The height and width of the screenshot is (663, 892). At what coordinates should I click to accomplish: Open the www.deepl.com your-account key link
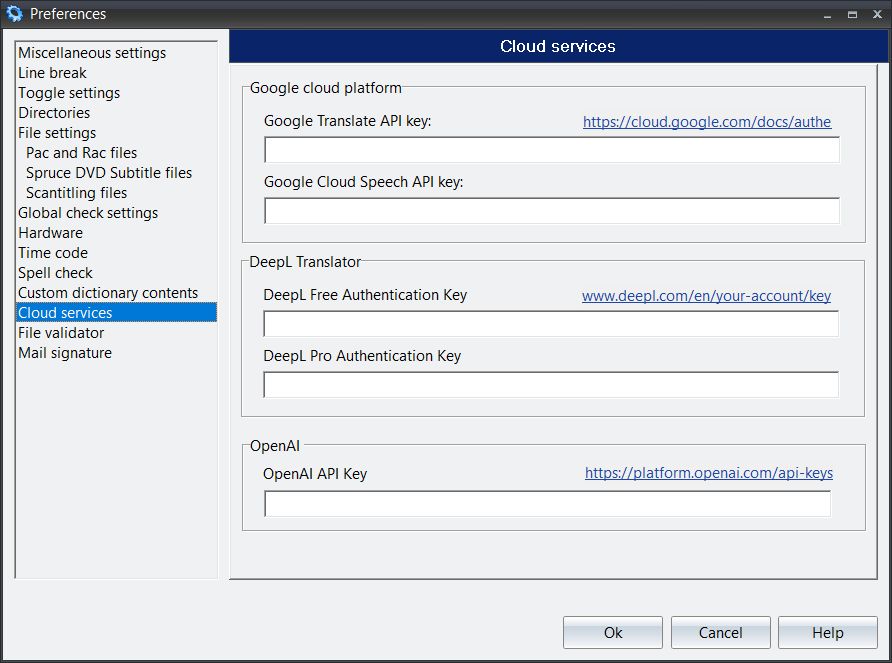[707, 296]
